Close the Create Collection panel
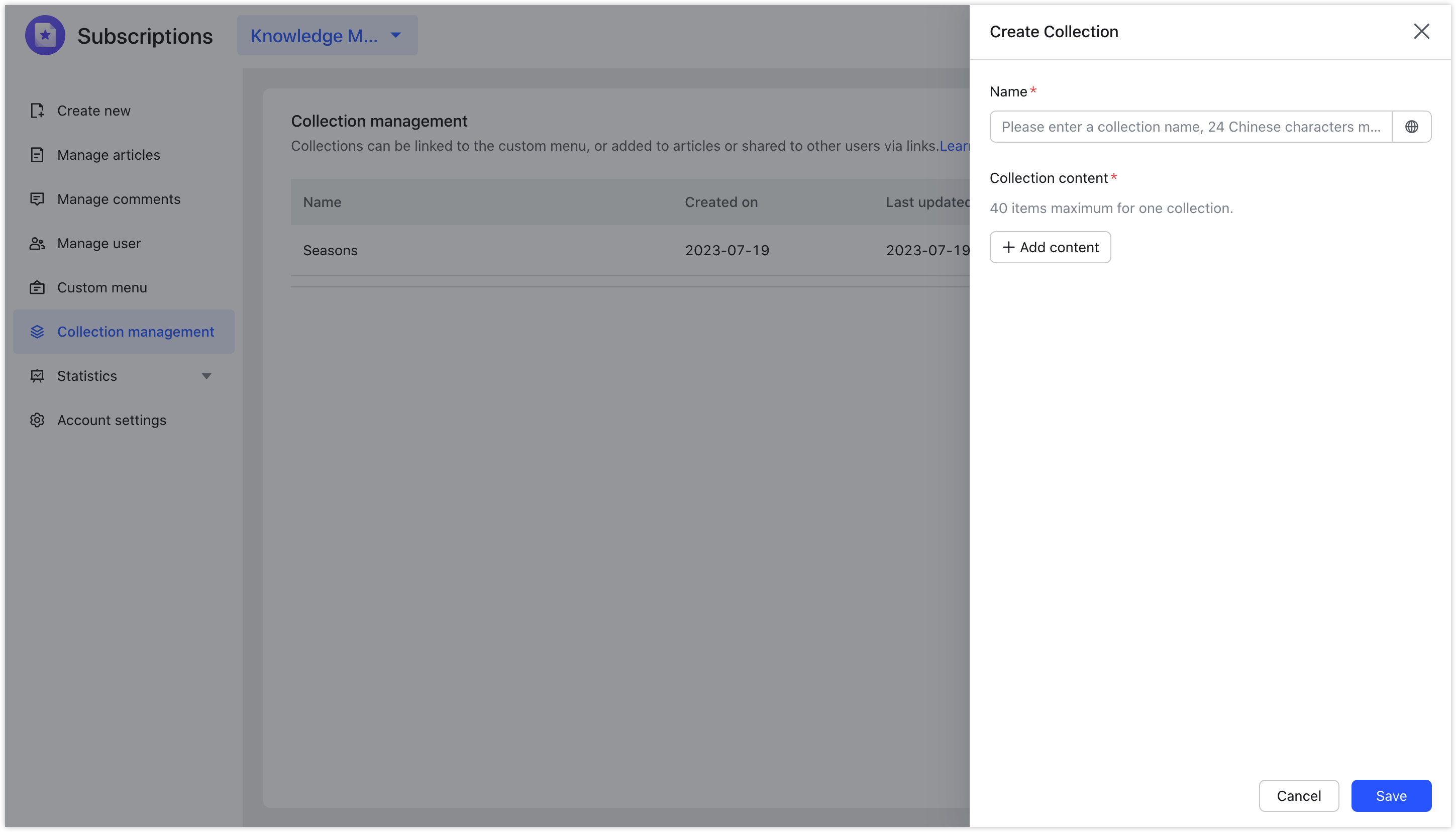 pyautogui.click(x=1421, y=32)
